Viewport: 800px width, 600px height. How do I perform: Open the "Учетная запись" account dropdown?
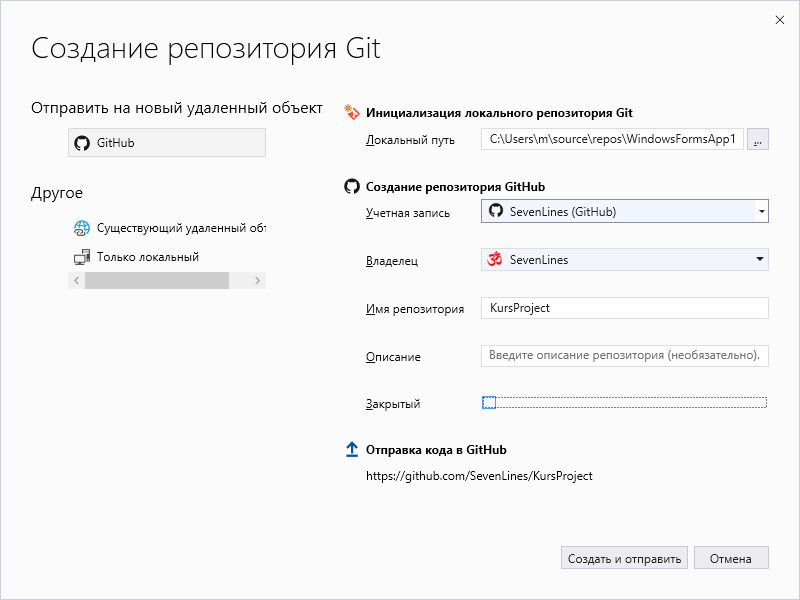pos(624,211)
